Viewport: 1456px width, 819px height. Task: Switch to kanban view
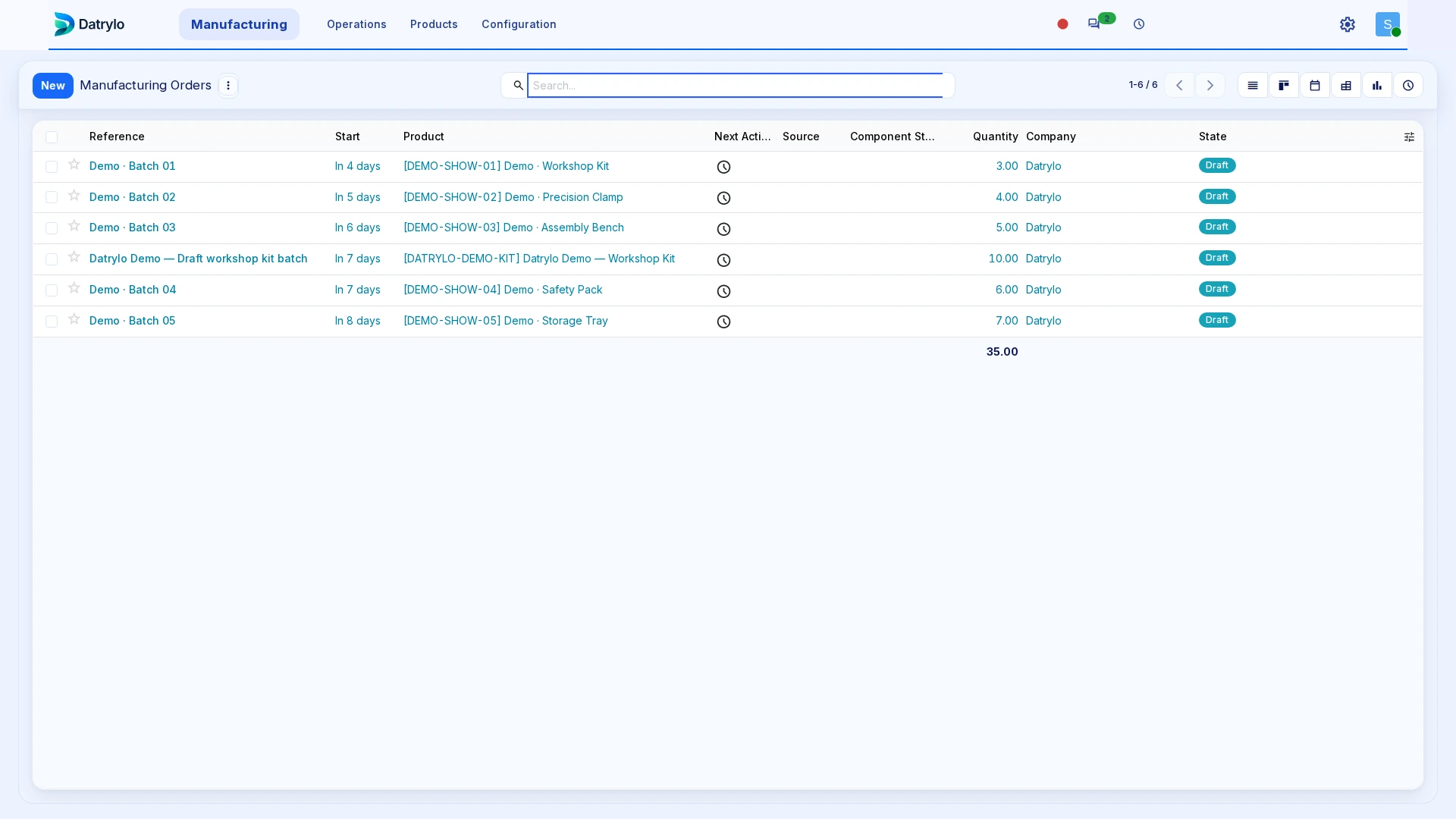click(x=1284, y=86)
